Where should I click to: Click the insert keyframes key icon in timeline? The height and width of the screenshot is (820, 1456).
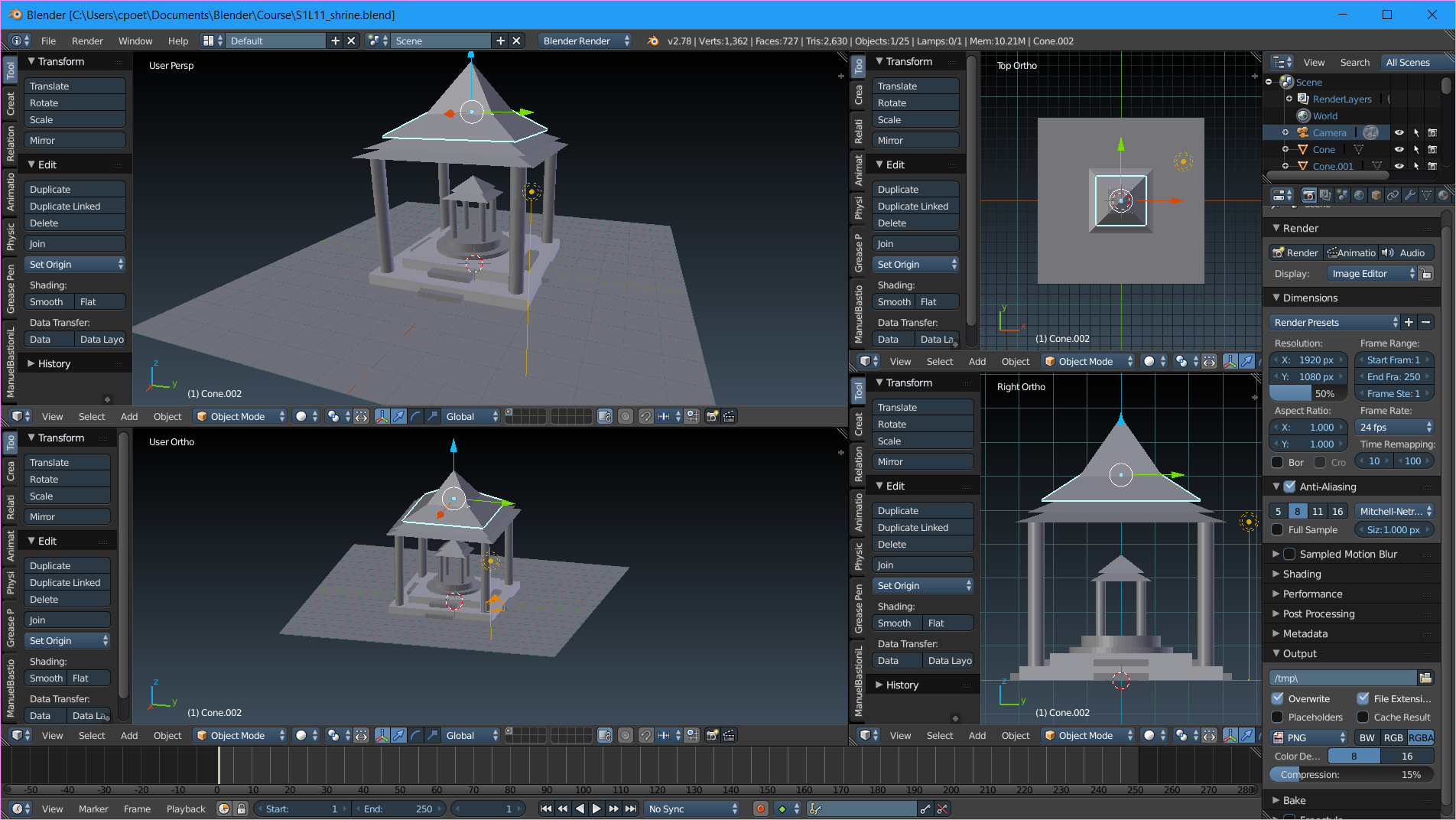[x=925, y=809]
